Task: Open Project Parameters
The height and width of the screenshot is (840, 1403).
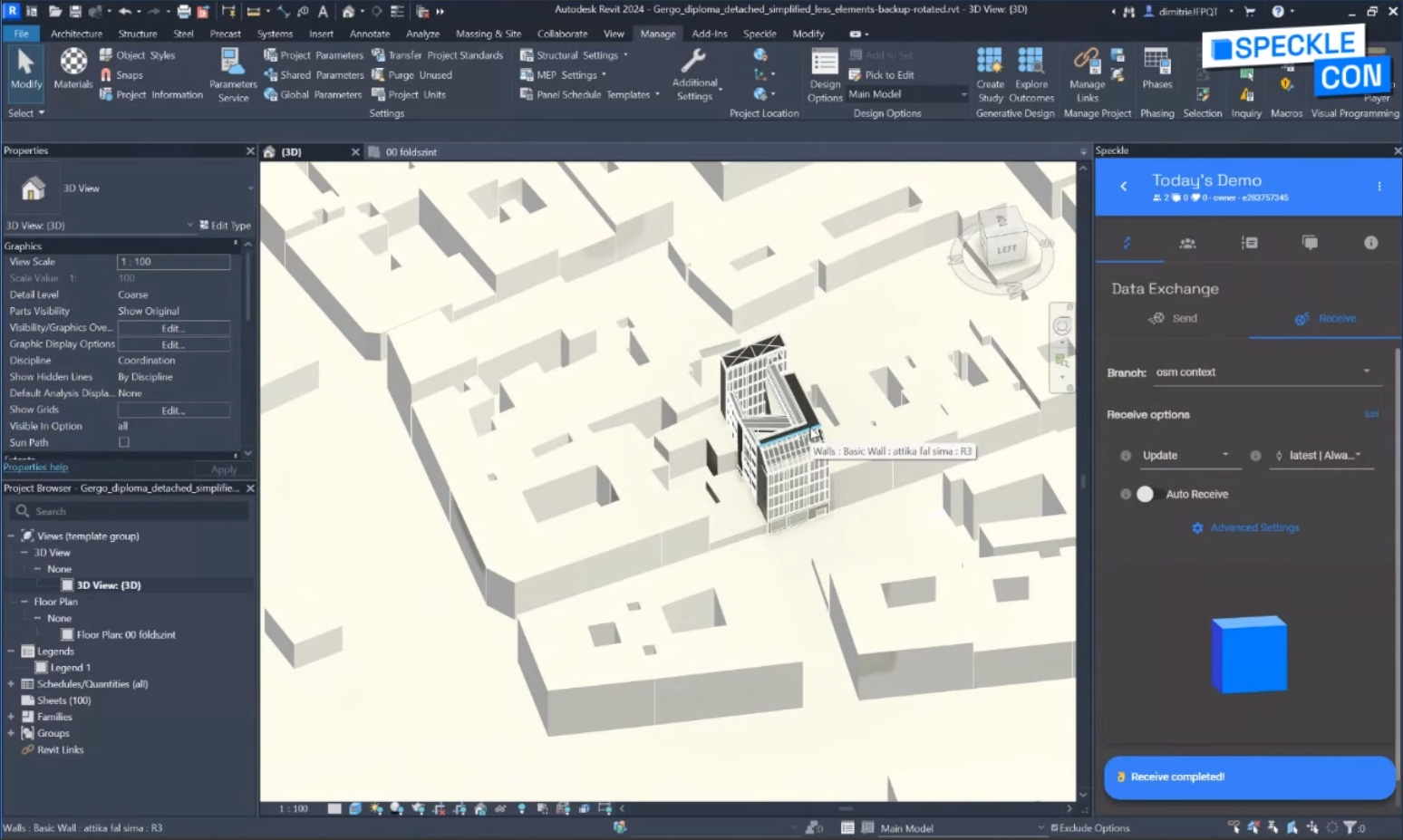Action: click(314, 55)
